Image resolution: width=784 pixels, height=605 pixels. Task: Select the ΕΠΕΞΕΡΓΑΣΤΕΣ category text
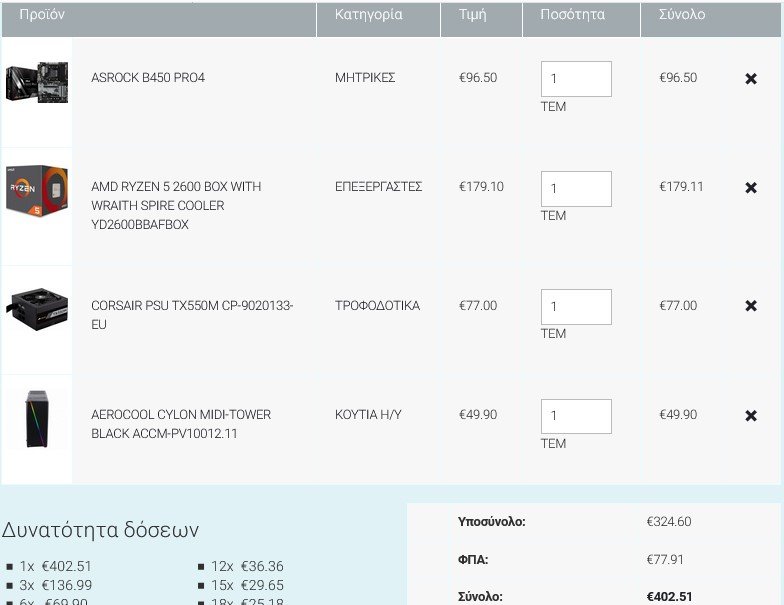[378, 186]
